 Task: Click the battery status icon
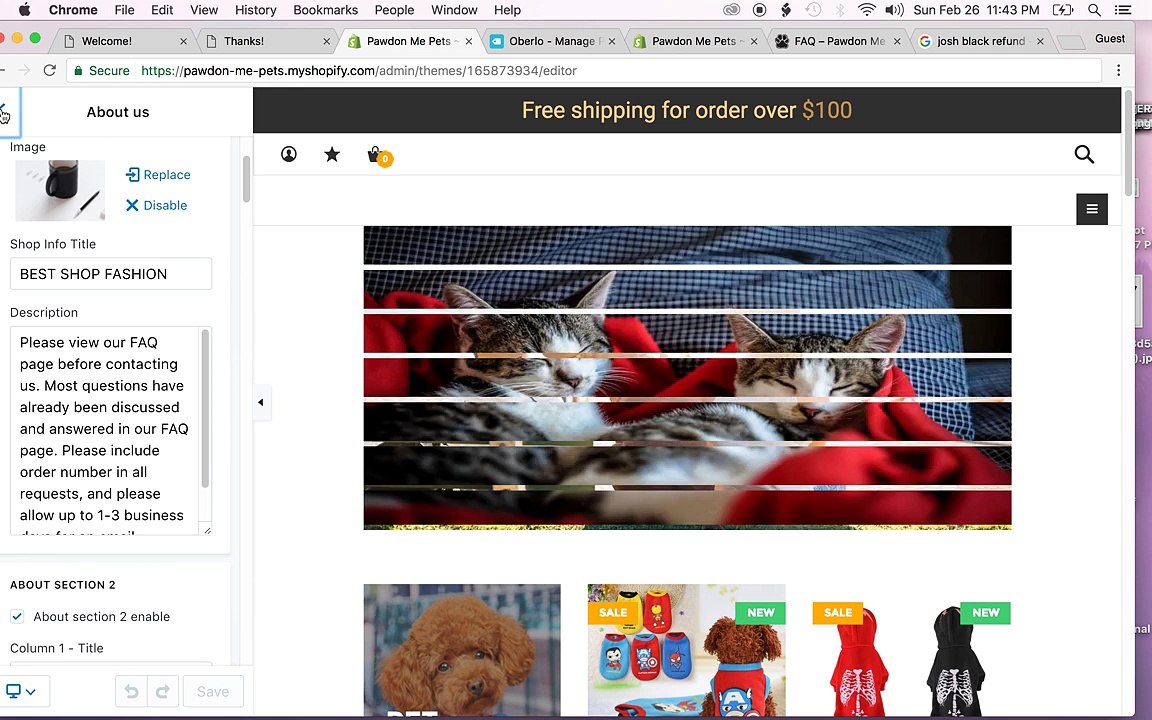(1063, 10)
